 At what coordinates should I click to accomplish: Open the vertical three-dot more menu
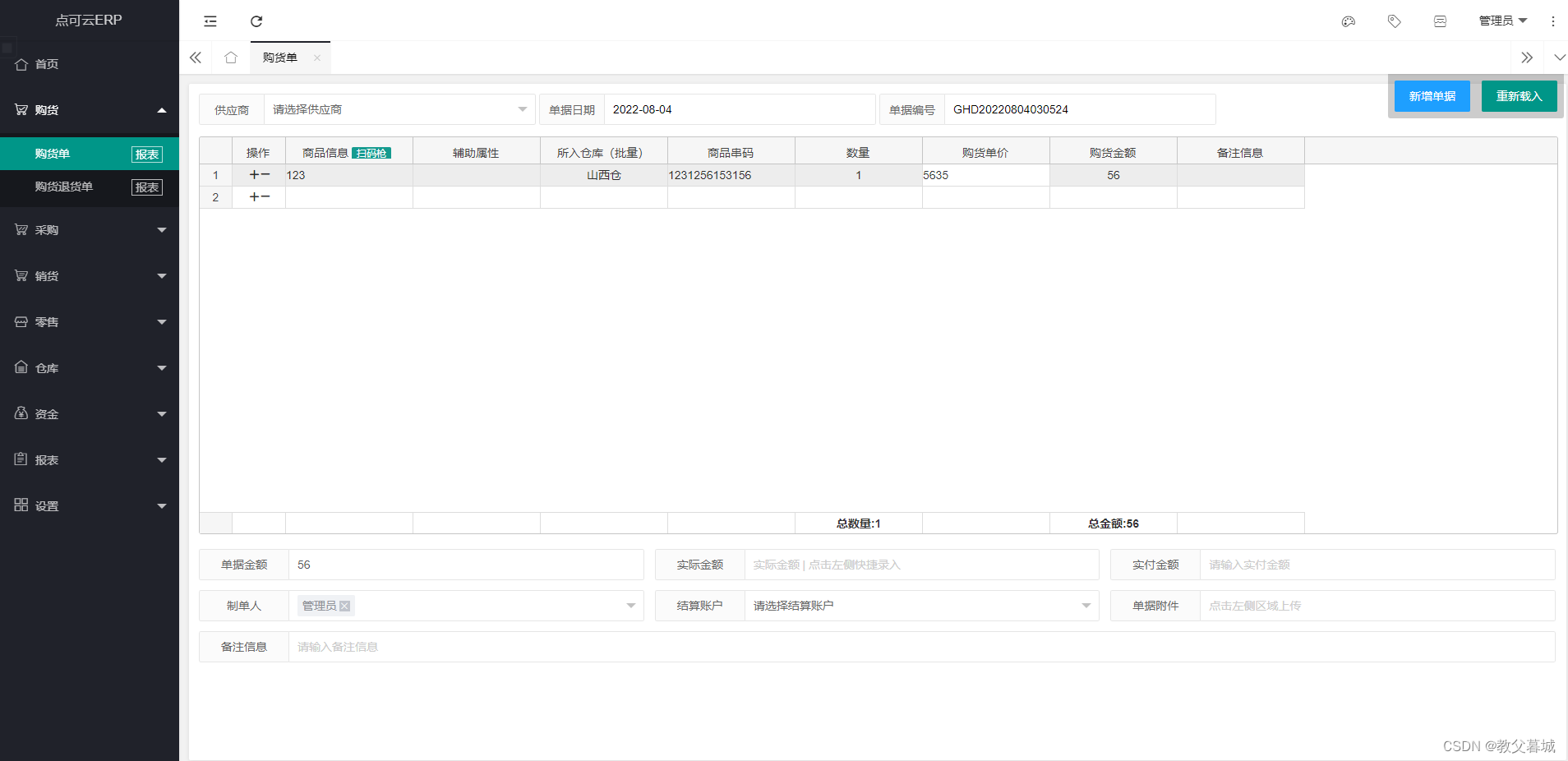coord(1553,21)
